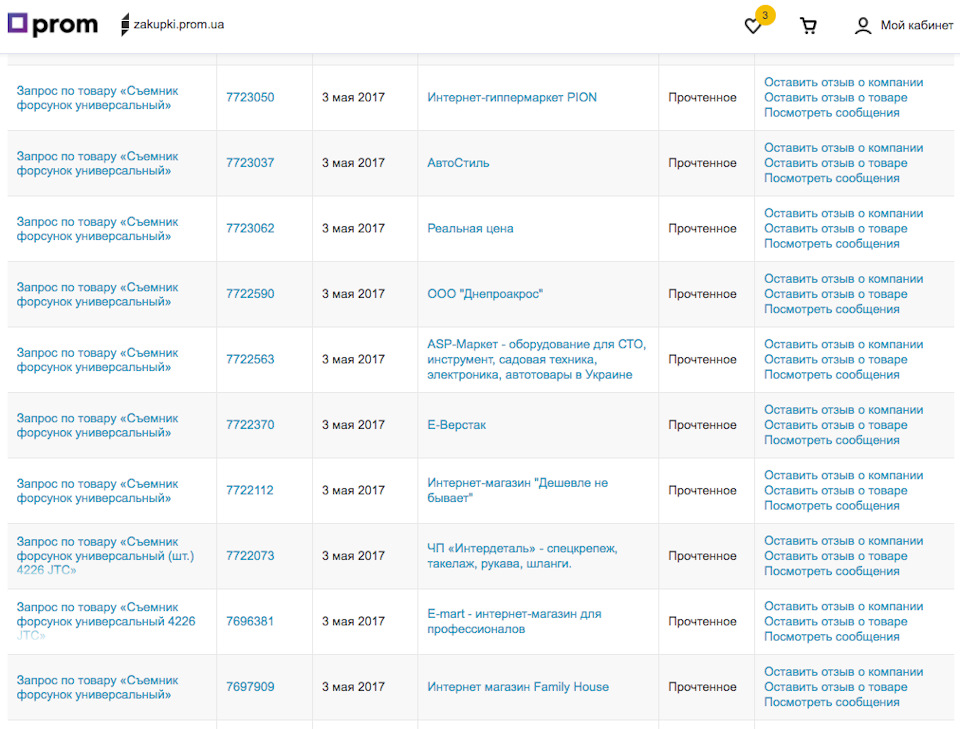Screen dimensions: 960x729
Task: Open Мой кабинет menu
Action: click(917, 25)
